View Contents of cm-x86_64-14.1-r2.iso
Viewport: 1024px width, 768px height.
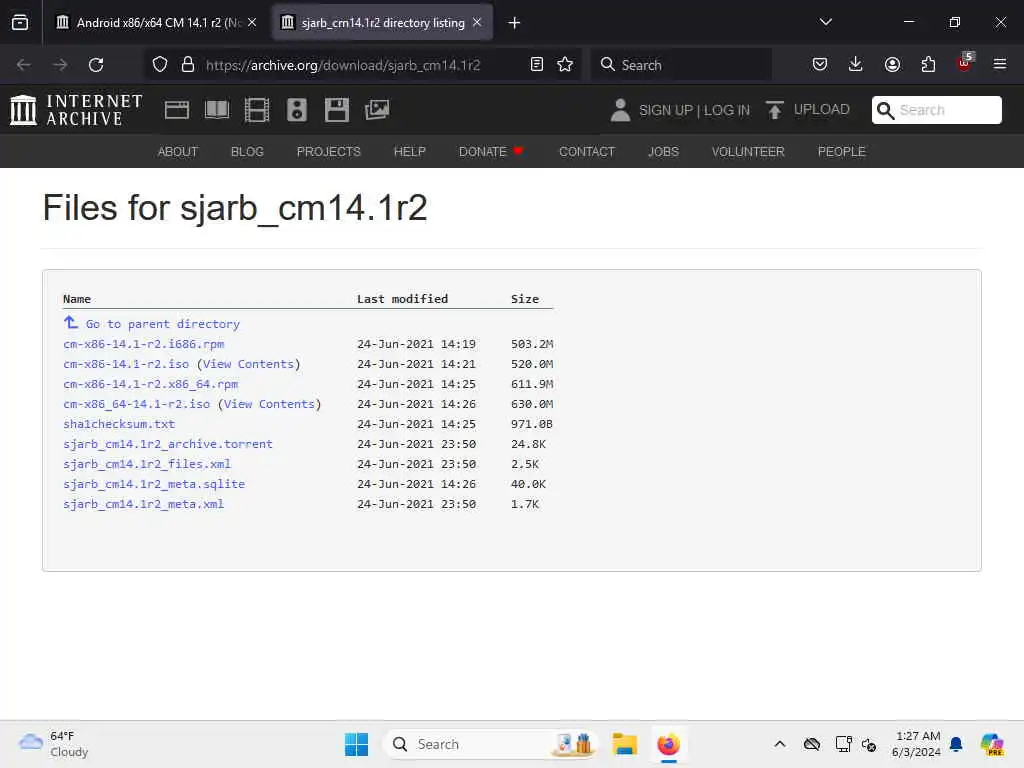[x=269, y=404]
